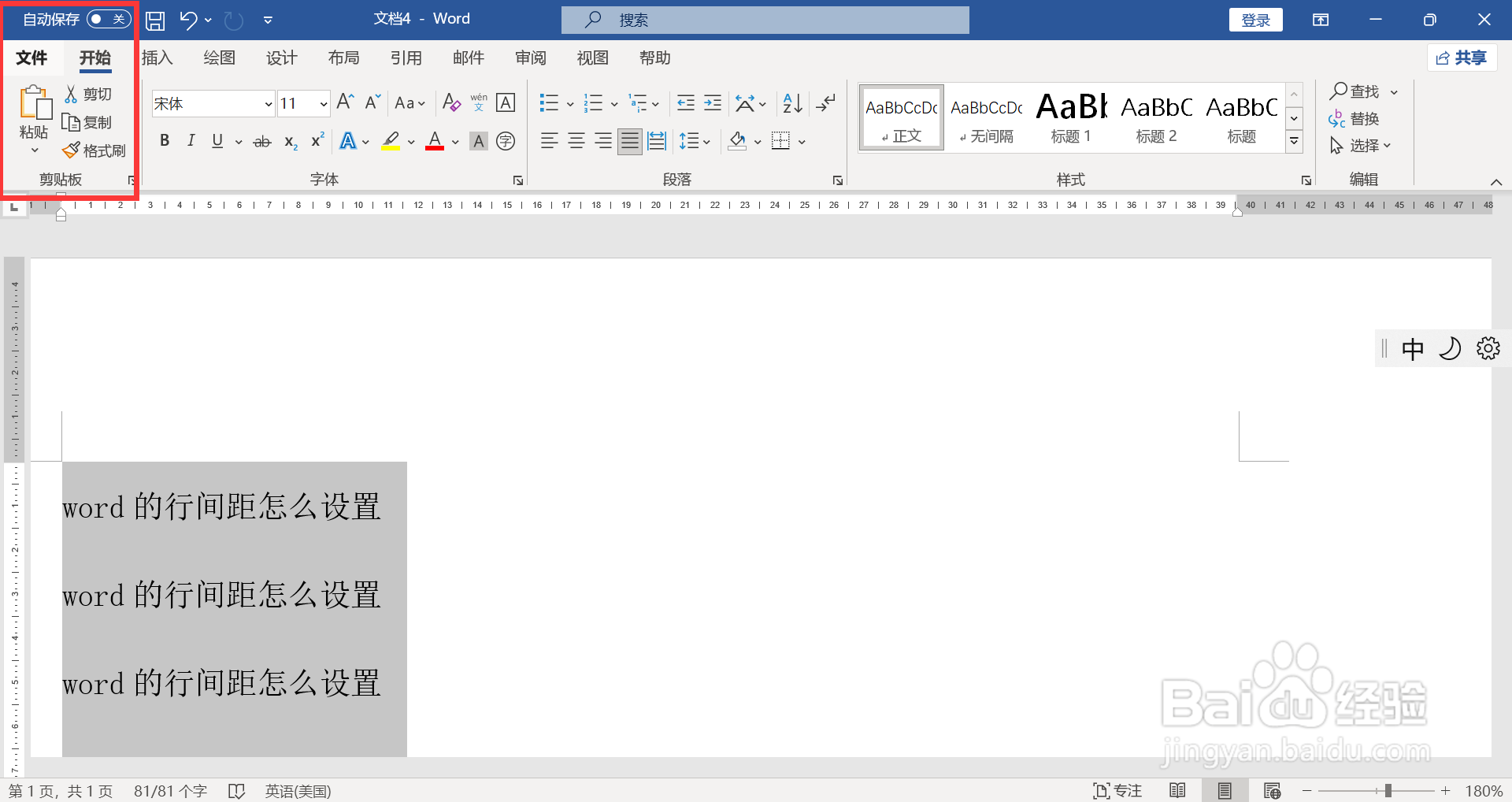Click the Cut (剪切) scissors button
Viewport: 1512px width, 802px height.
[87, 94]
